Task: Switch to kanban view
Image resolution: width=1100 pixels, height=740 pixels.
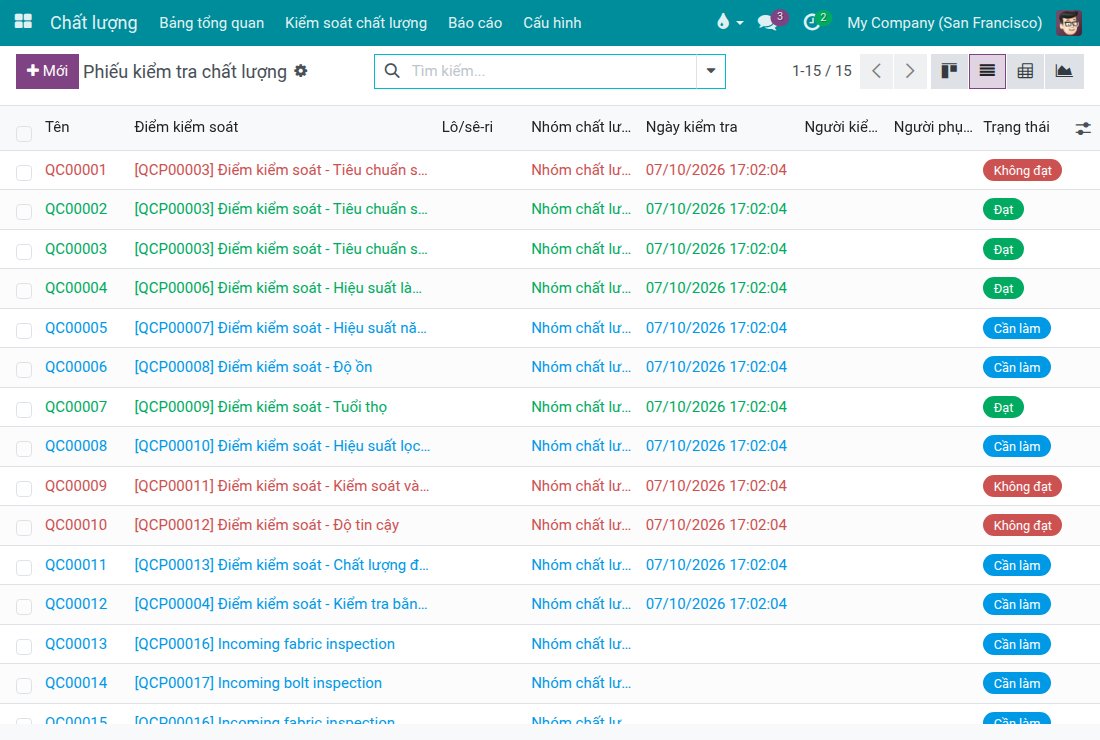Action: pos(949,71)
